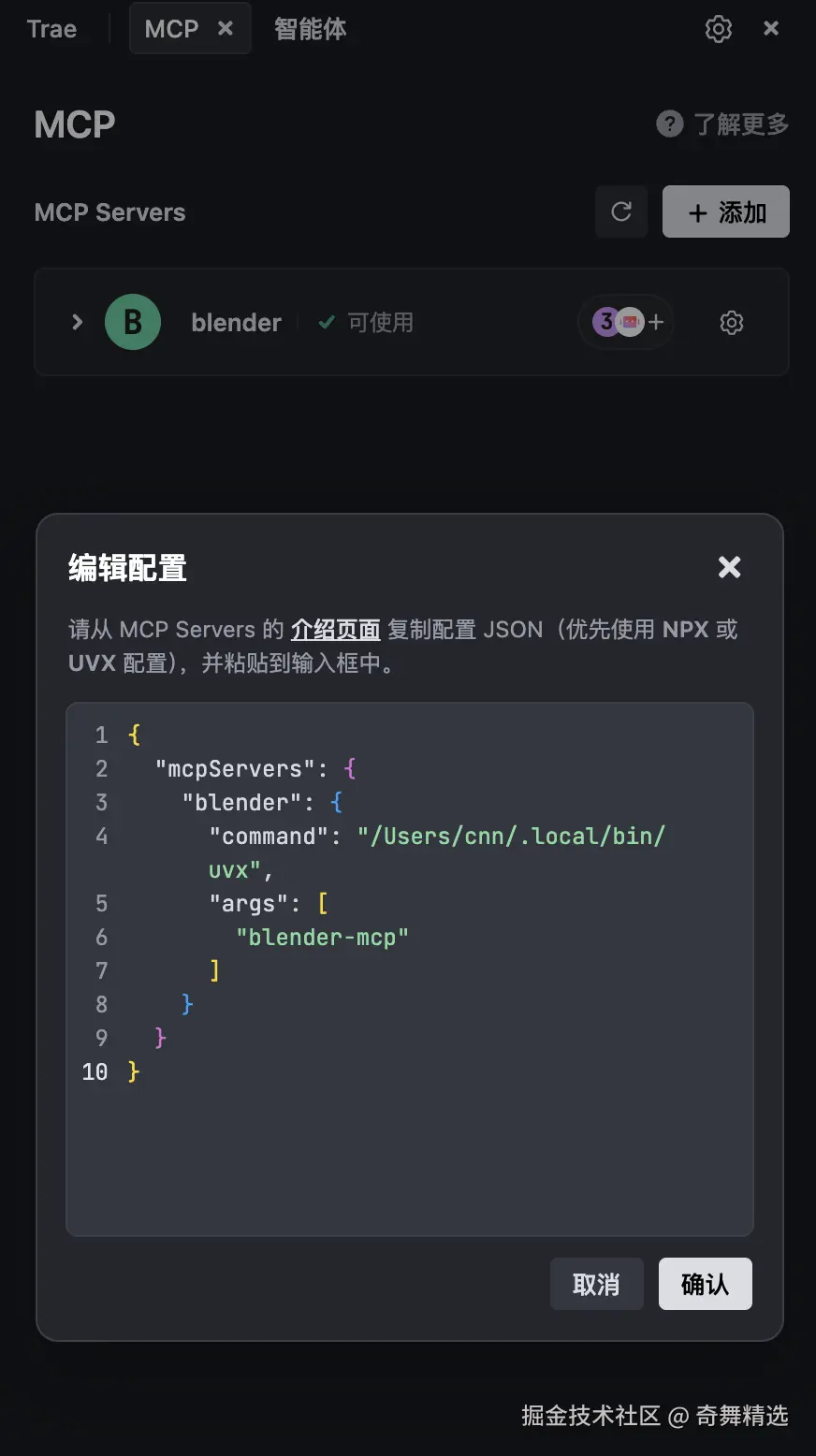Add an agent via the plus icon
Image resolution: width=816 pixels, height=1456 pixels.
tap(655, 322)
